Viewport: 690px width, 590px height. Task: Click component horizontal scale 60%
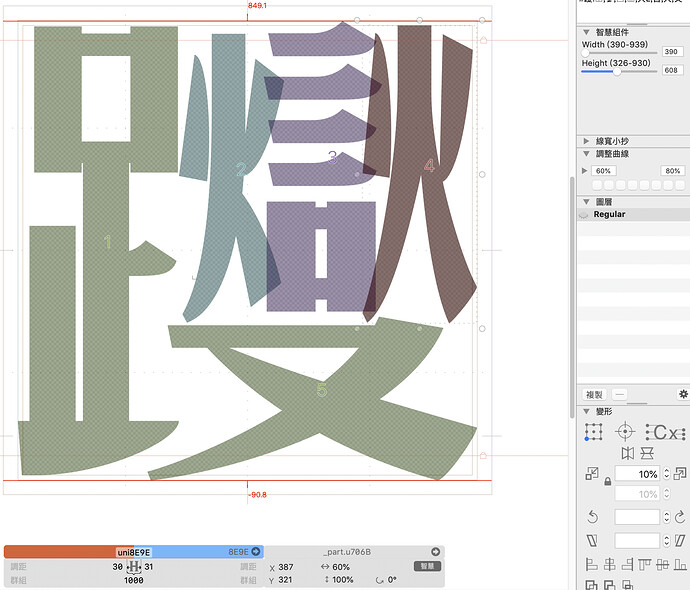point(341,567)
